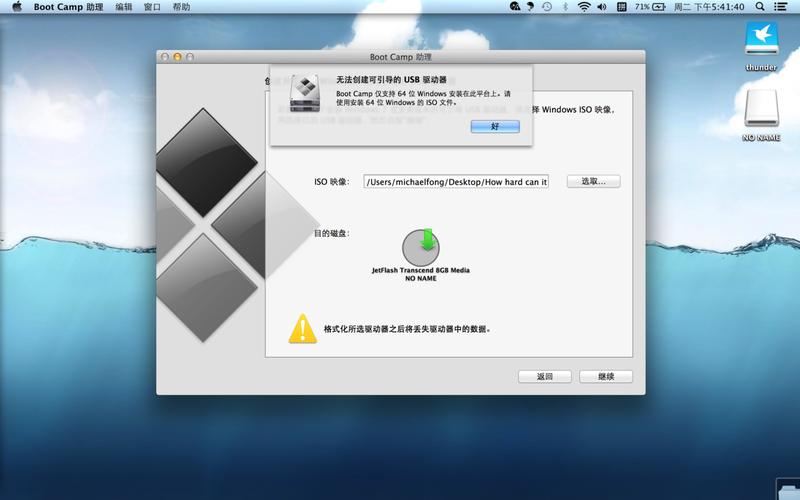Click the volume icon in the menu bar
Screen dimensions: 800x500
[x=602, y=7]
